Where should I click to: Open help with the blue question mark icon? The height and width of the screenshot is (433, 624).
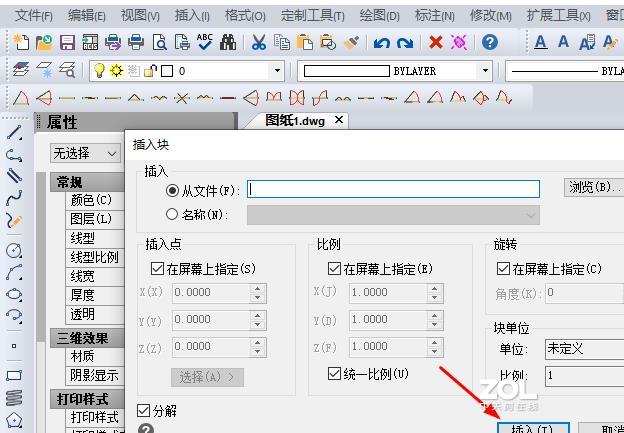[x=489, y=42]
